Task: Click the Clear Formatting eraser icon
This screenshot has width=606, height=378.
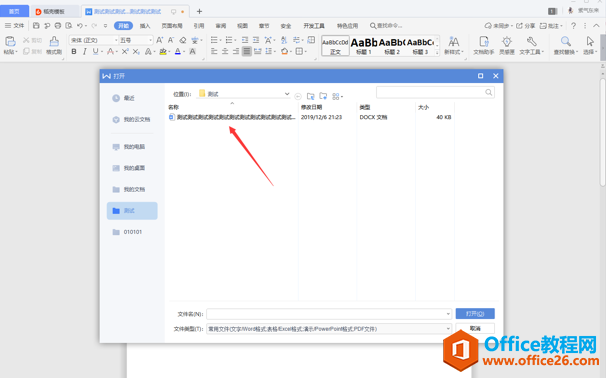Action: click(183, 40)
